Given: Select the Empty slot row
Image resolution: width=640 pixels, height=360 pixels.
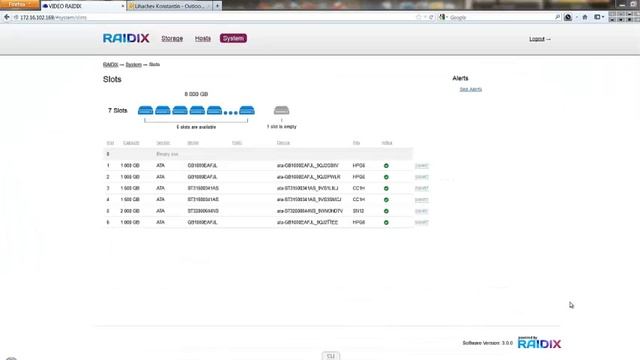Looking at the screenshot, I should (258, 154).
